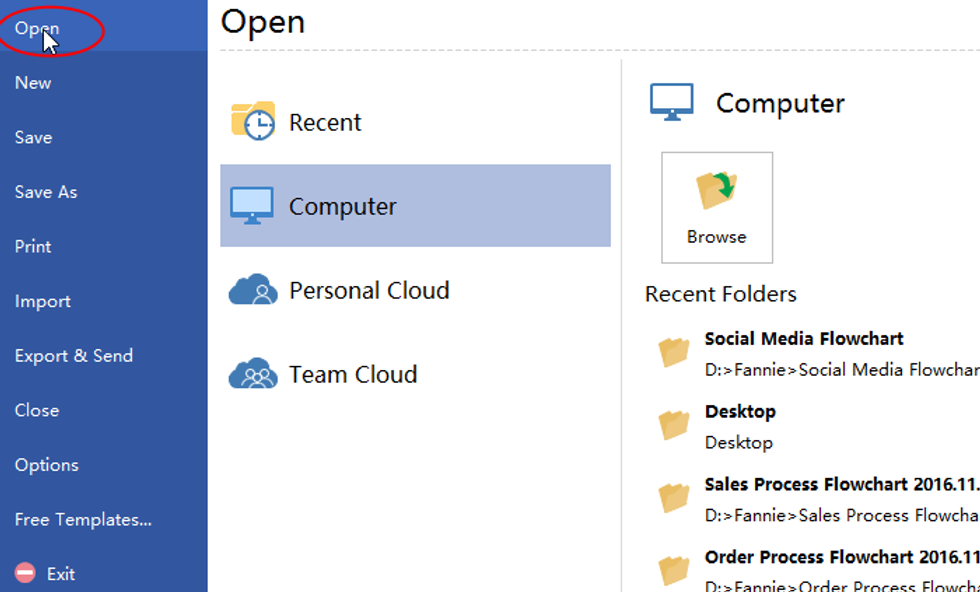Open the Social Media Flowchart folder icon
This screenshot has height=592, width=980.
(x=674, y=352)
